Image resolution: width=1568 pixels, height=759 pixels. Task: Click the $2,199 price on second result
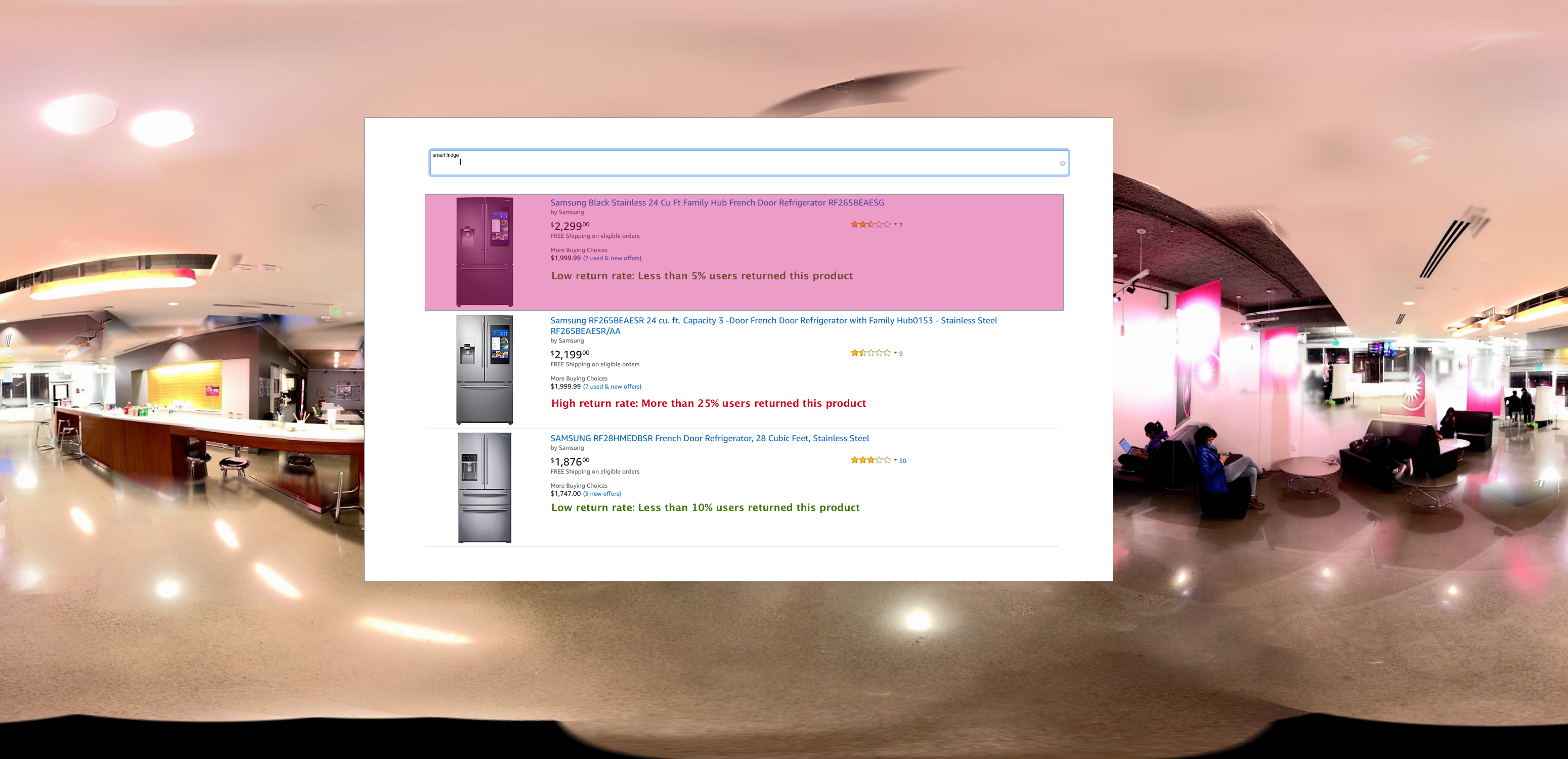pos(569,355)
